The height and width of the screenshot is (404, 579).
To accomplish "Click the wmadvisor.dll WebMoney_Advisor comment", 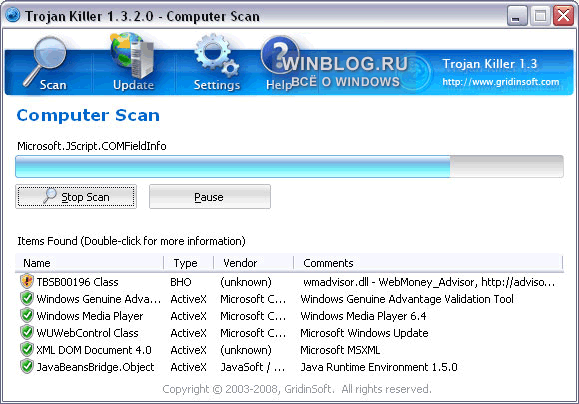I will [429, 282].
